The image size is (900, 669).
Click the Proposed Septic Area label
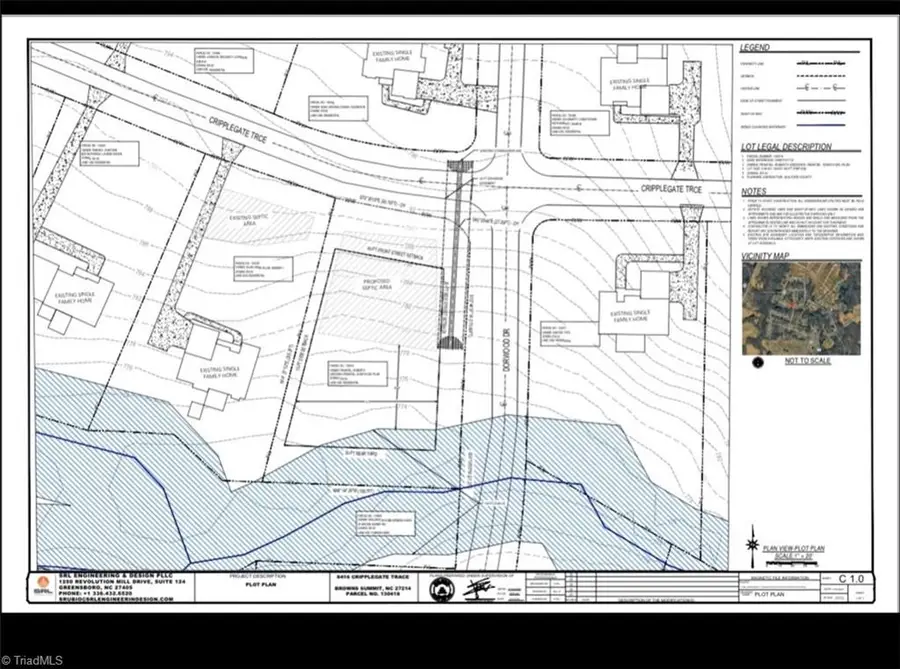[377, 283]
